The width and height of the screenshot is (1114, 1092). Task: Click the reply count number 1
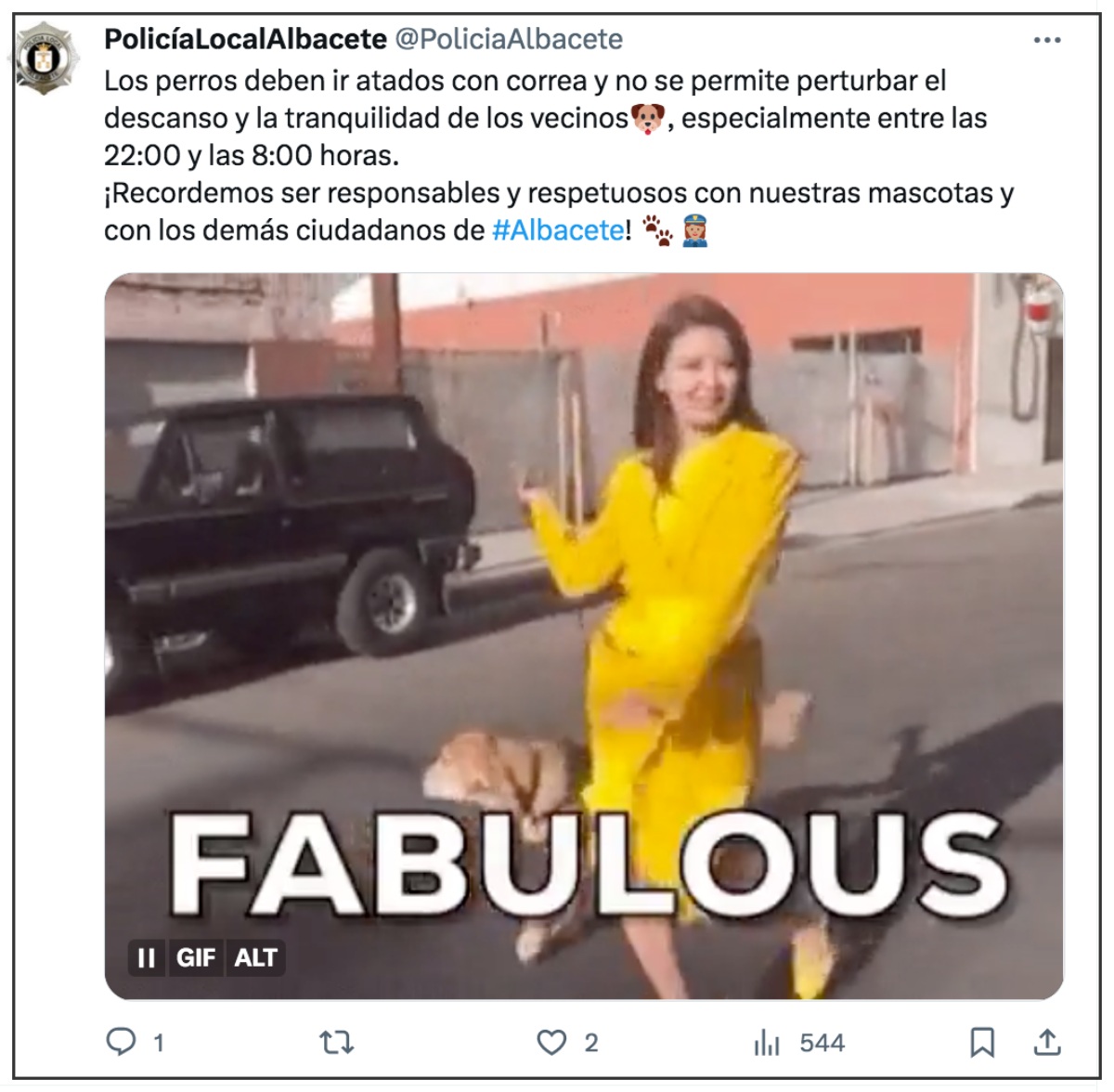159,1043
